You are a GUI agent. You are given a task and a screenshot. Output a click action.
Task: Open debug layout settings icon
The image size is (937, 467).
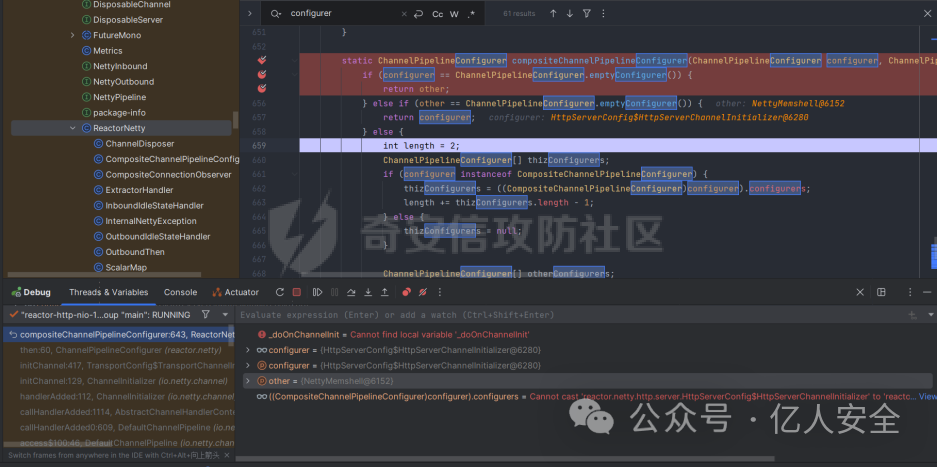[x=881, y=292]
